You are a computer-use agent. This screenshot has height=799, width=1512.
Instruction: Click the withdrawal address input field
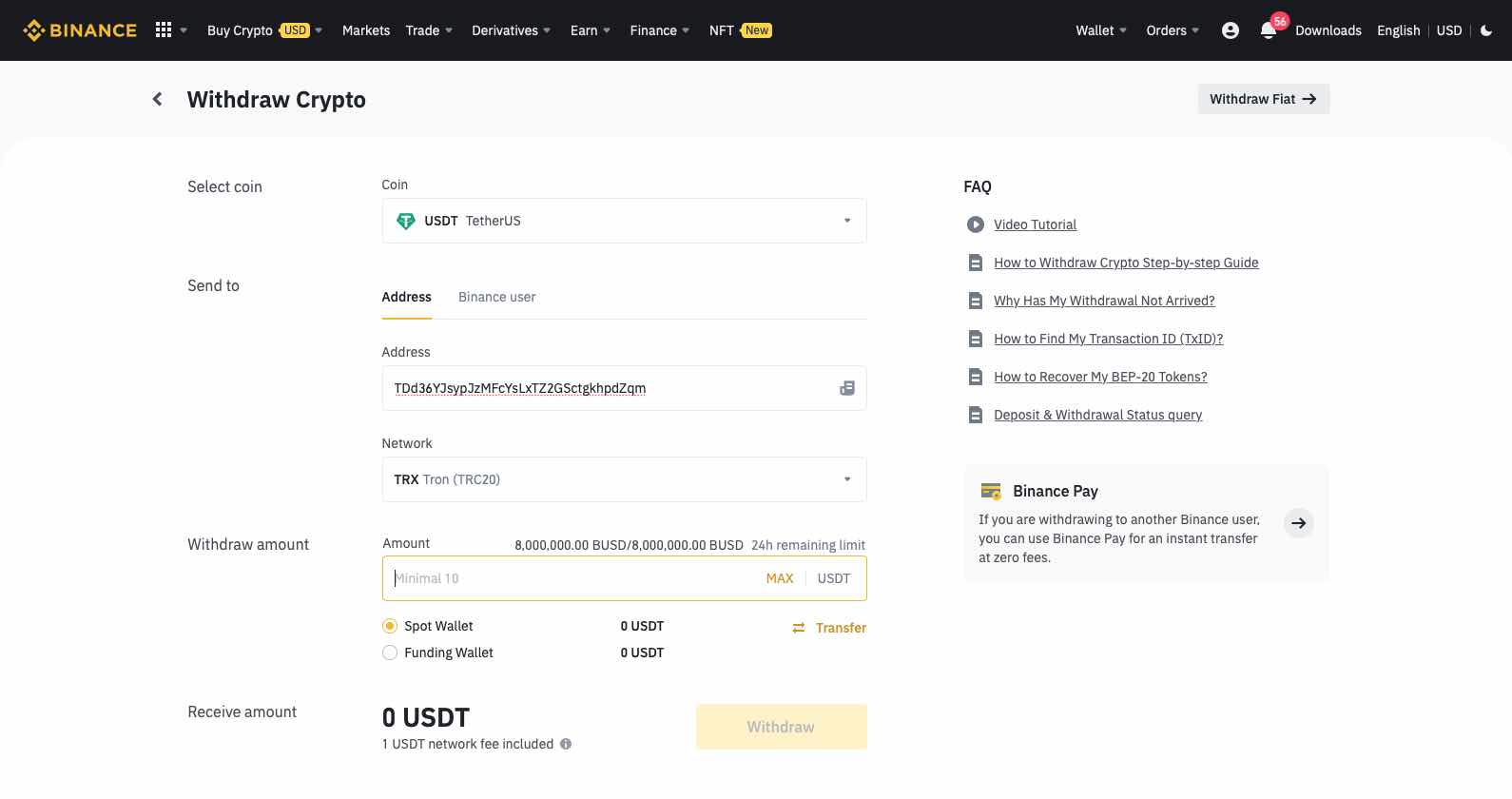[624, 388]
